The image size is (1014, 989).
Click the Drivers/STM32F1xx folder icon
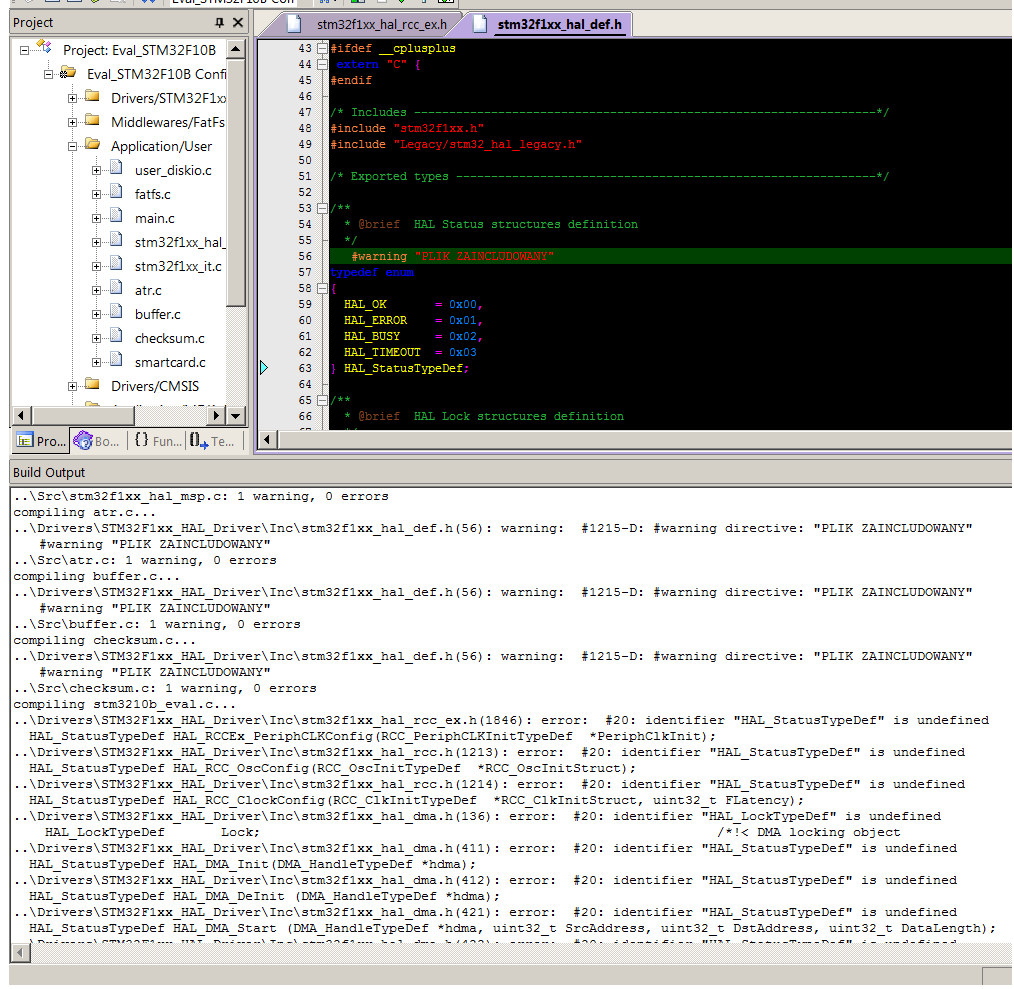coord(92,97)
